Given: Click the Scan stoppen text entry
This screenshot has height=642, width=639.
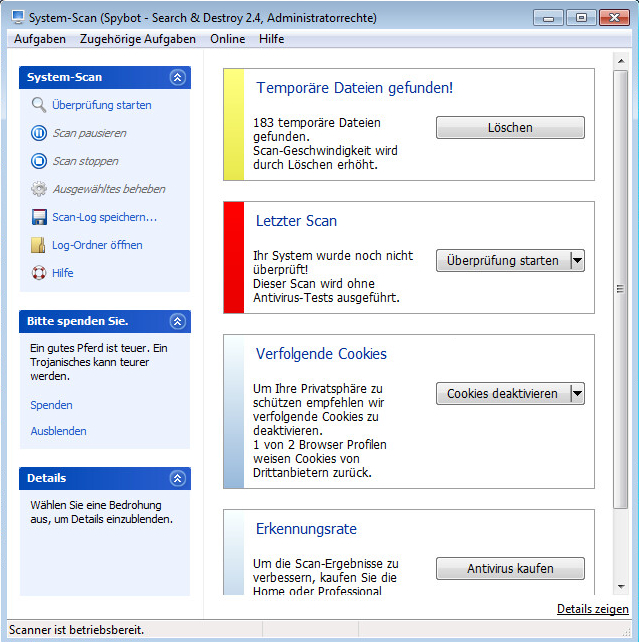Looking at the screenshot, I should 85,161.
